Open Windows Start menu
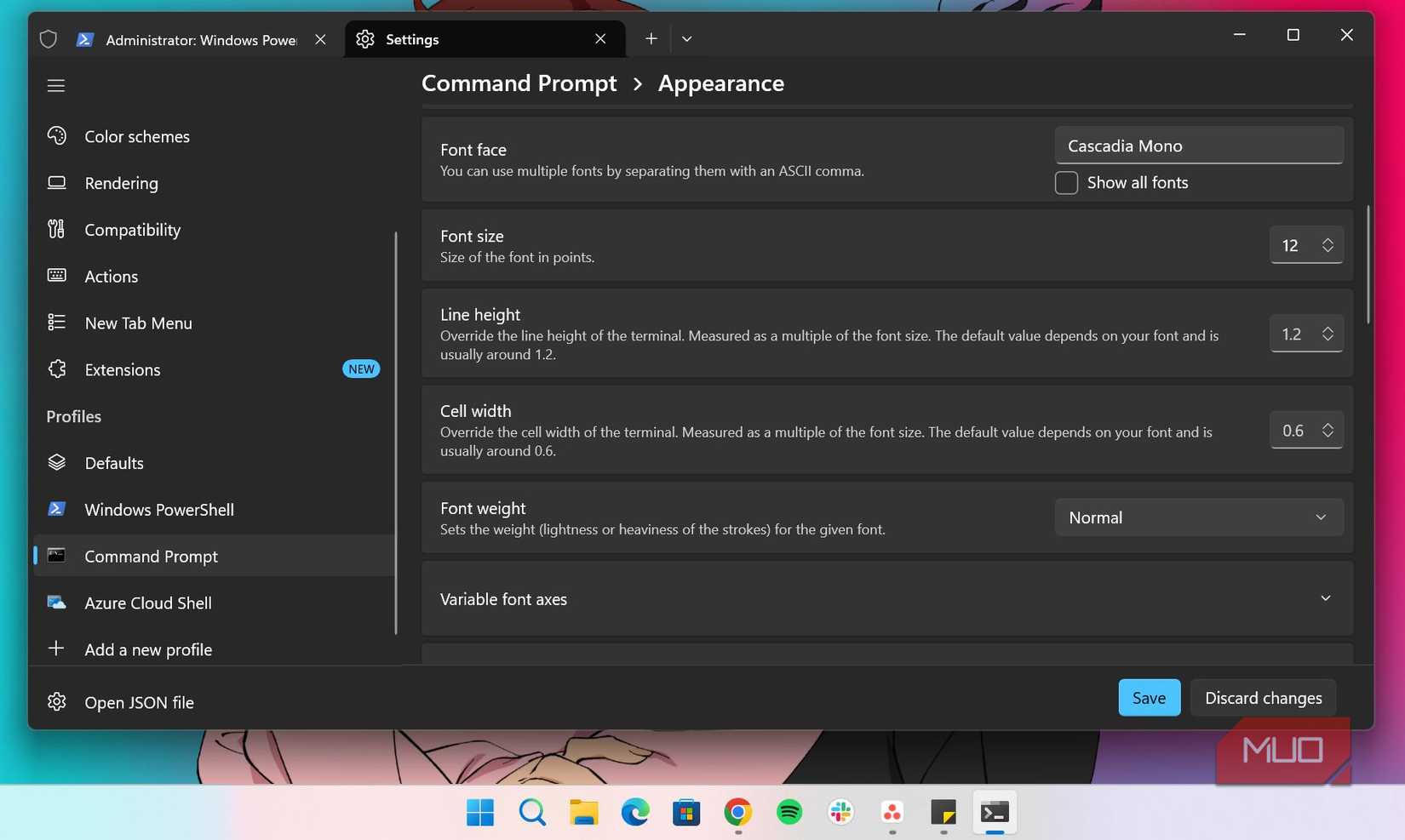Screen dimensions: 1405x840 [x=480, y=812]
